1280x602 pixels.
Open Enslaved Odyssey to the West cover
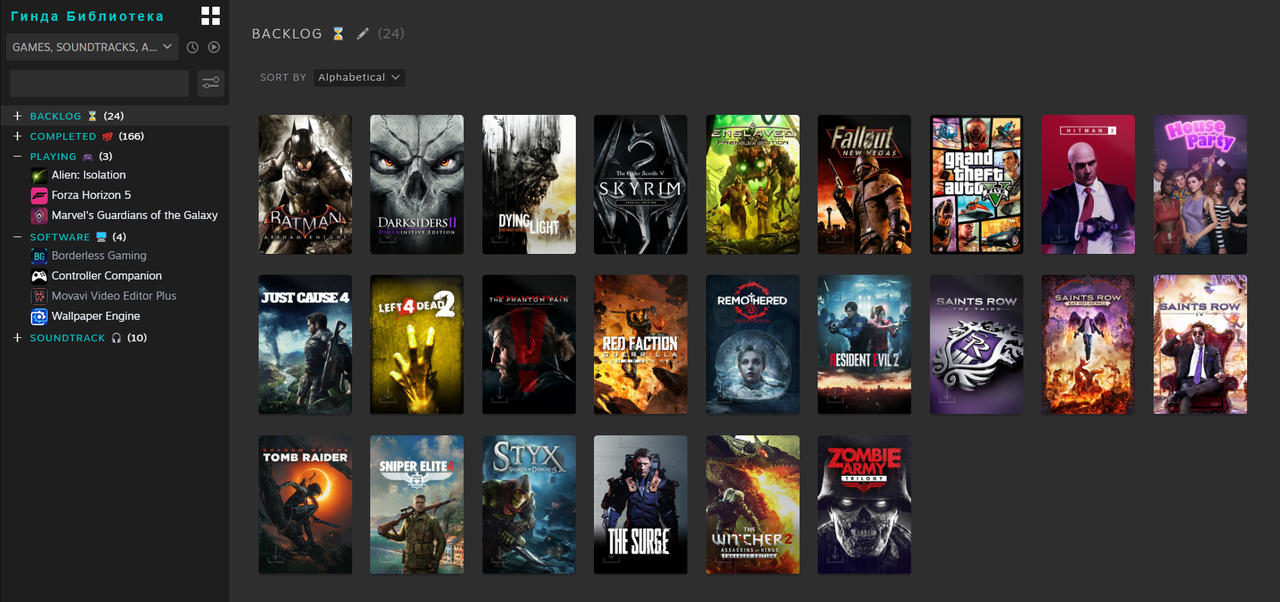coord(753,184)
